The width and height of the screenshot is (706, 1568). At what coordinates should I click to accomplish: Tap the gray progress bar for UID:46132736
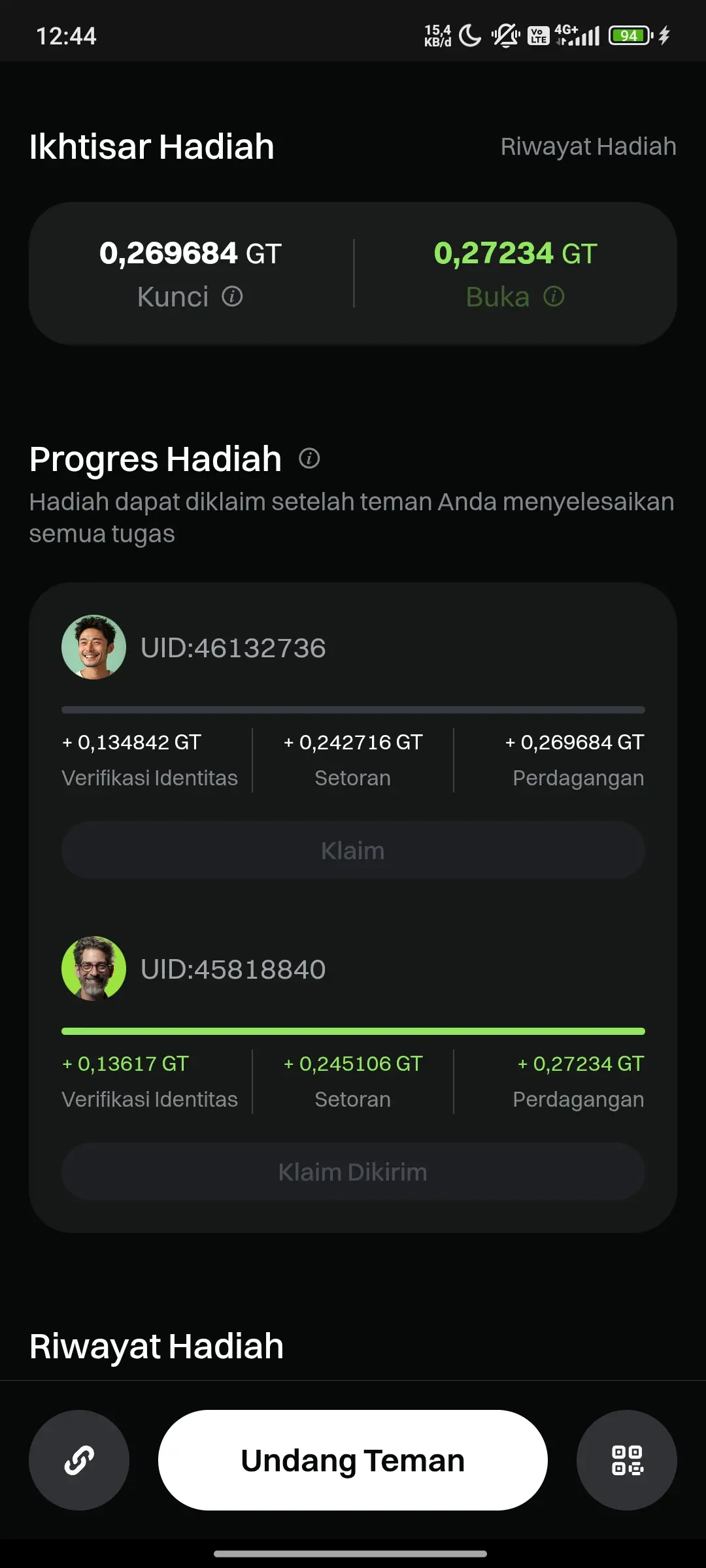pyautogui.click(x=353, y=710)
